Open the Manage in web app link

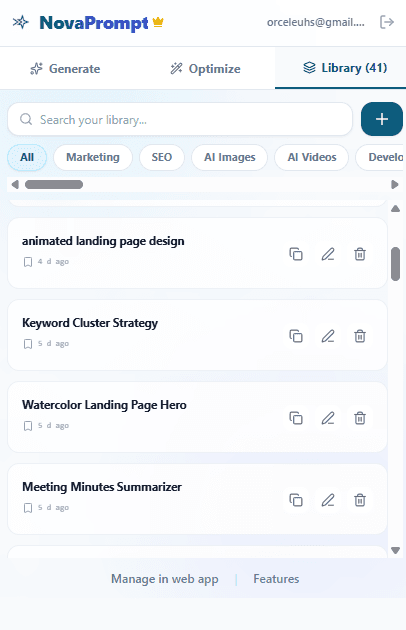point(165,579)
